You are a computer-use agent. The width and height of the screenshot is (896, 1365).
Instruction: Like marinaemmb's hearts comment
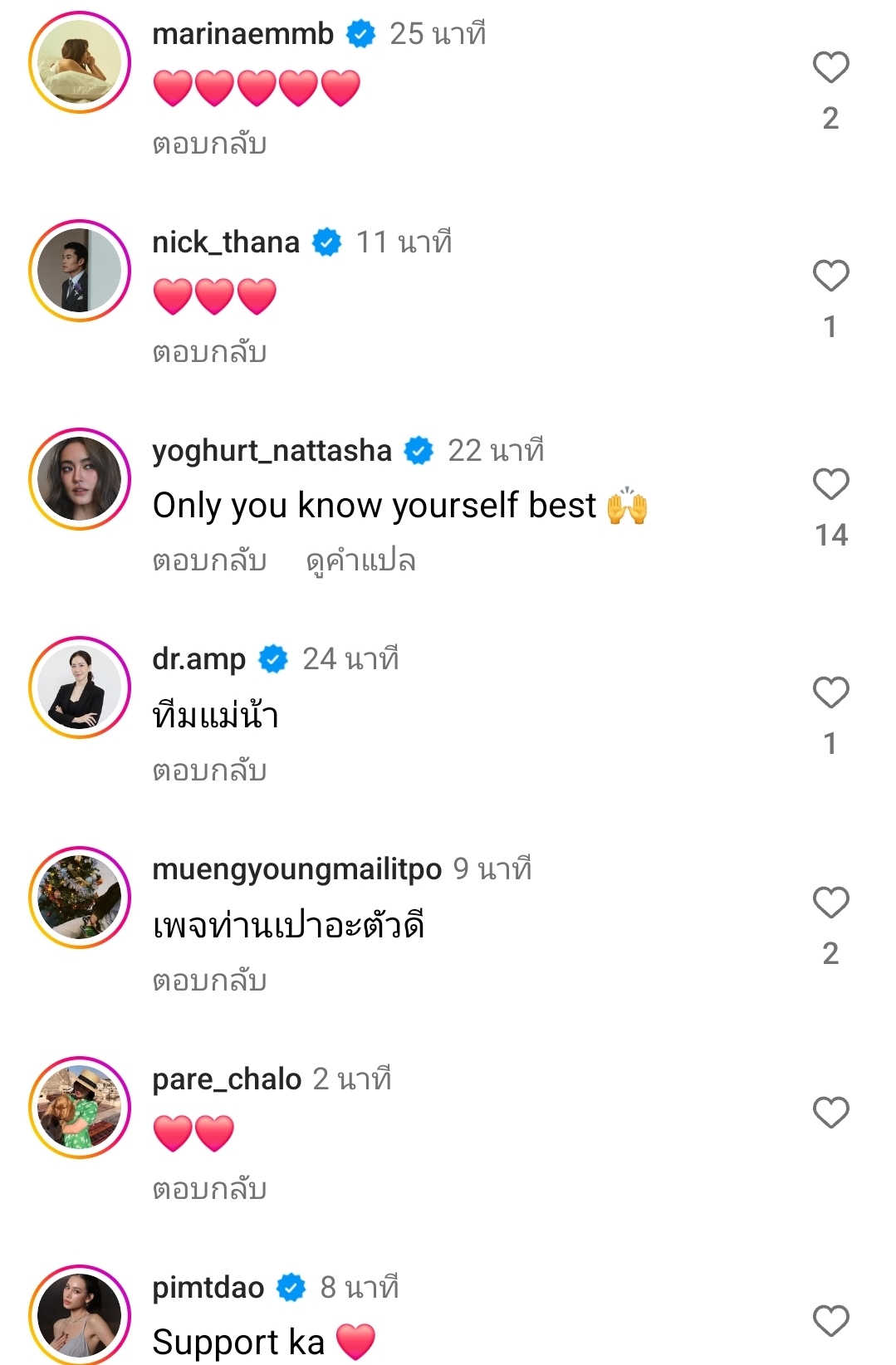(830, 68)
